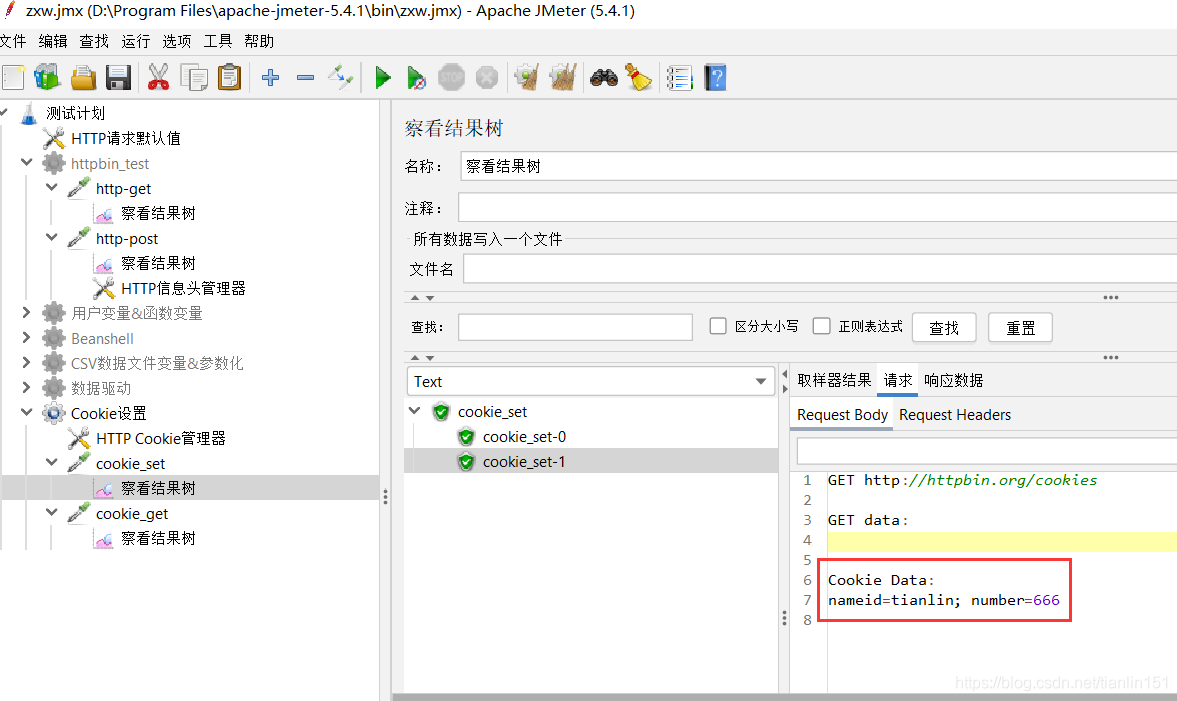Image resolution: width=1177 pixels, height=701 pixels.
Task: Expand the Beanshell thread group
Action: coord(27,337)
